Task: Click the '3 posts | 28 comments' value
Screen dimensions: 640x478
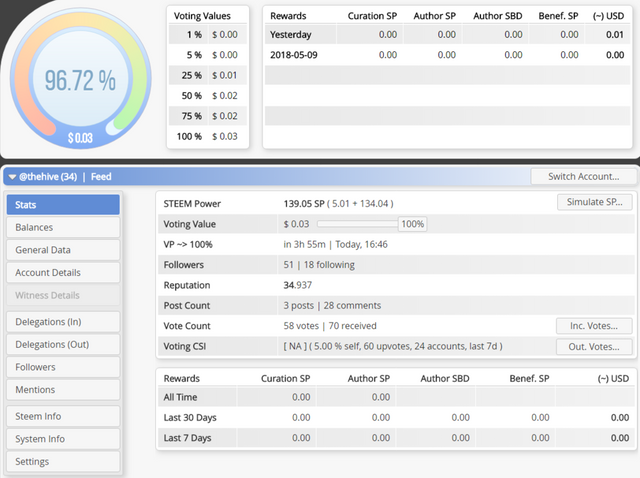Action: pyautogui.click(x=332, y=306)
